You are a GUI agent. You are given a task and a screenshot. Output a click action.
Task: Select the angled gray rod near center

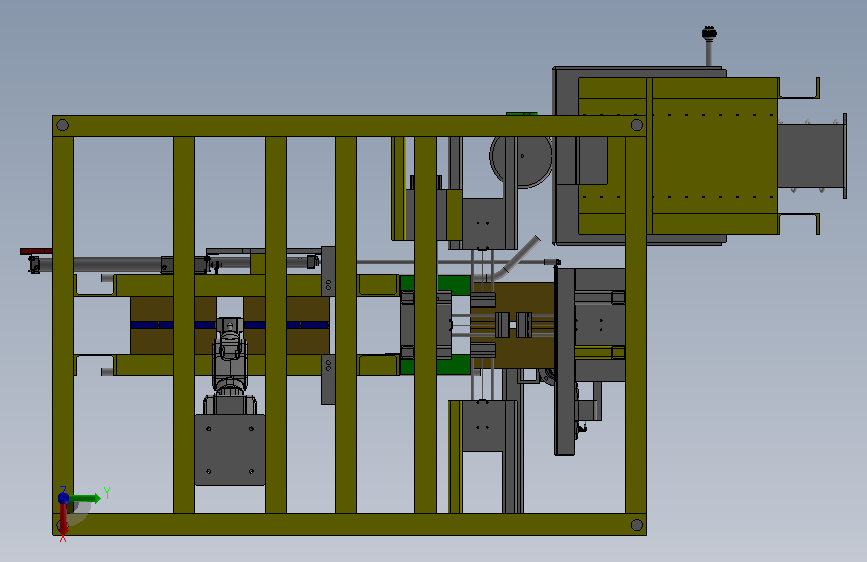[522, 254]
